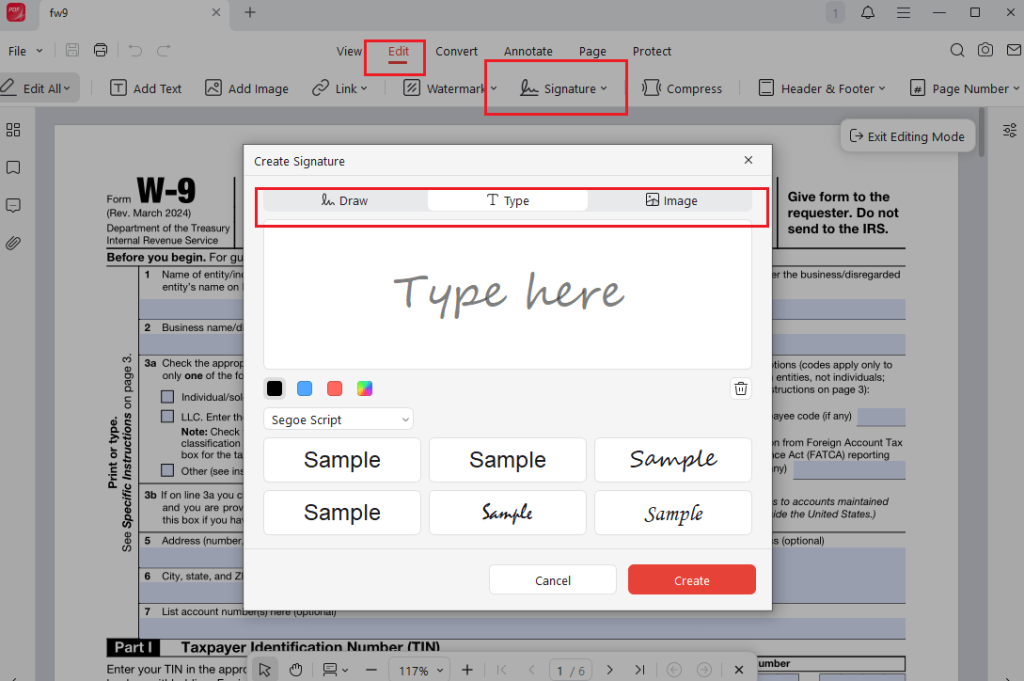Close the Create Signature dialog
The image size is (1024, 681).
click(x=748, y=160)
